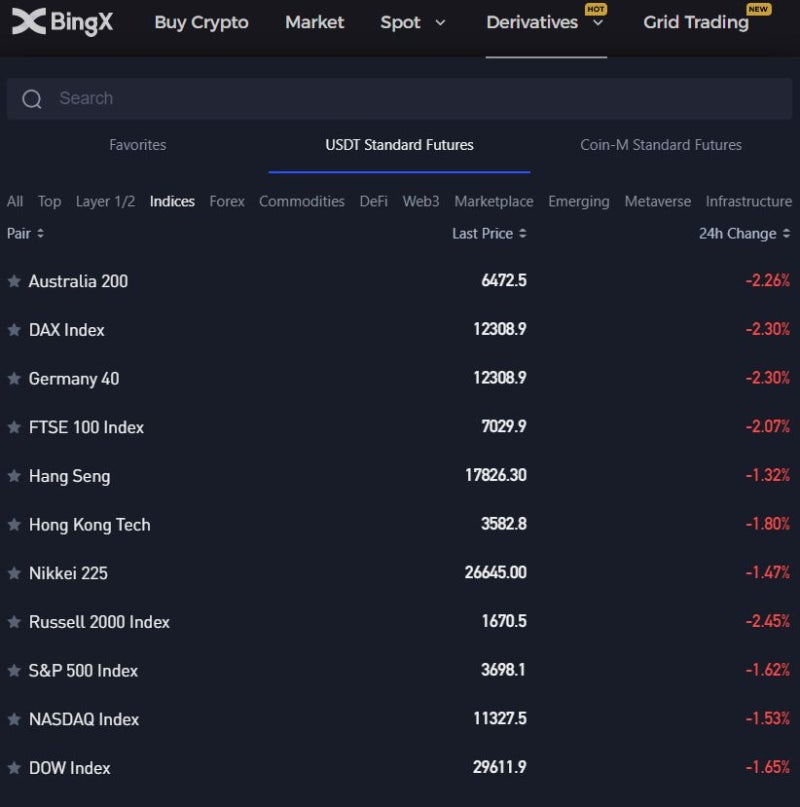Expand the Spot dropdown menu
Viewport: 800px width, 807px height.
(413, 22)
